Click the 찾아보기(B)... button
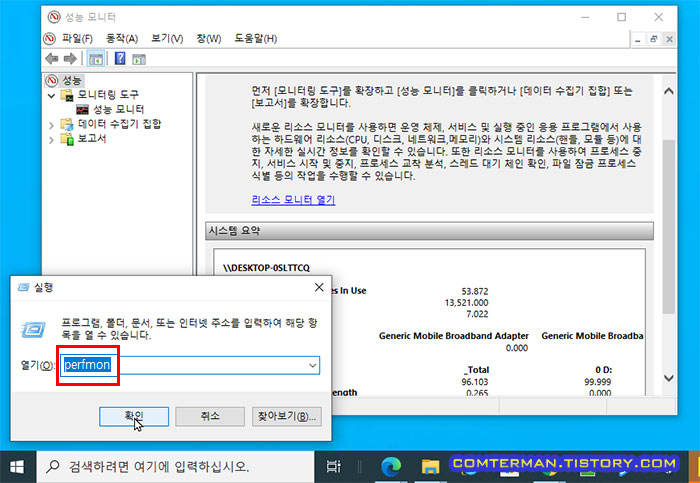Image resolution: width=700 pixels, height=483 pixels. pos(287,416)
